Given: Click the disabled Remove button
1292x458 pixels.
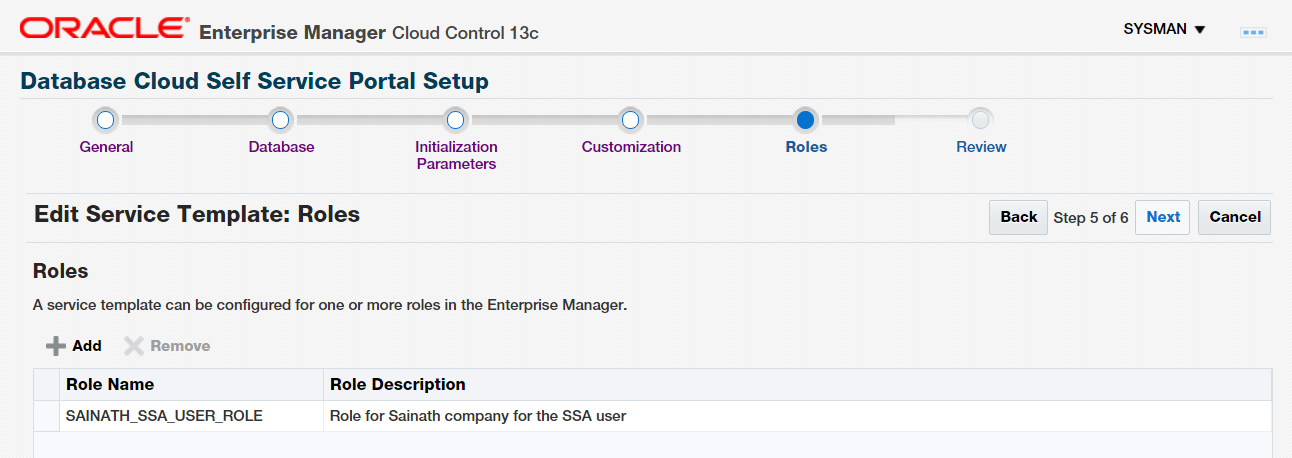Looking at the screenshot, I should [x=167, y=346].
